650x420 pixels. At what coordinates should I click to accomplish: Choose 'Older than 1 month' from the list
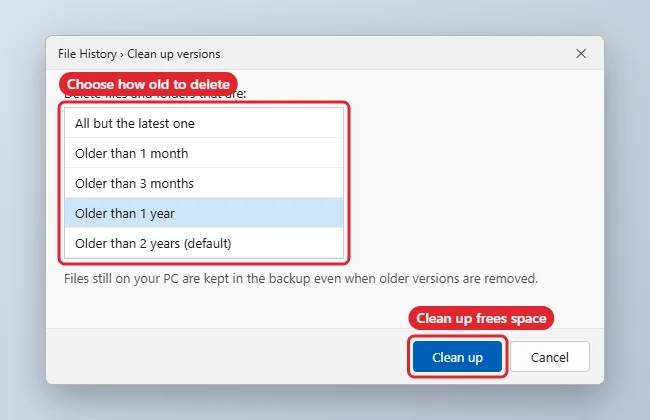(x=204, y=153)
